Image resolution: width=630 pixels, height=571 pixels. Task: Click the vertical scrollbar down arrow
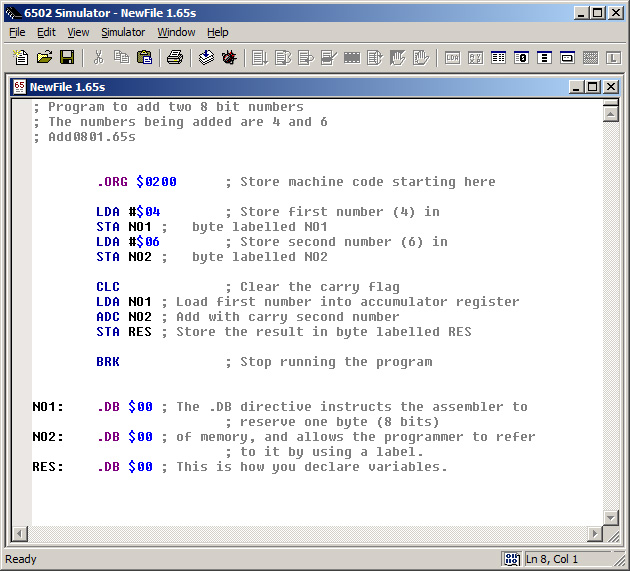click(610, 517)
